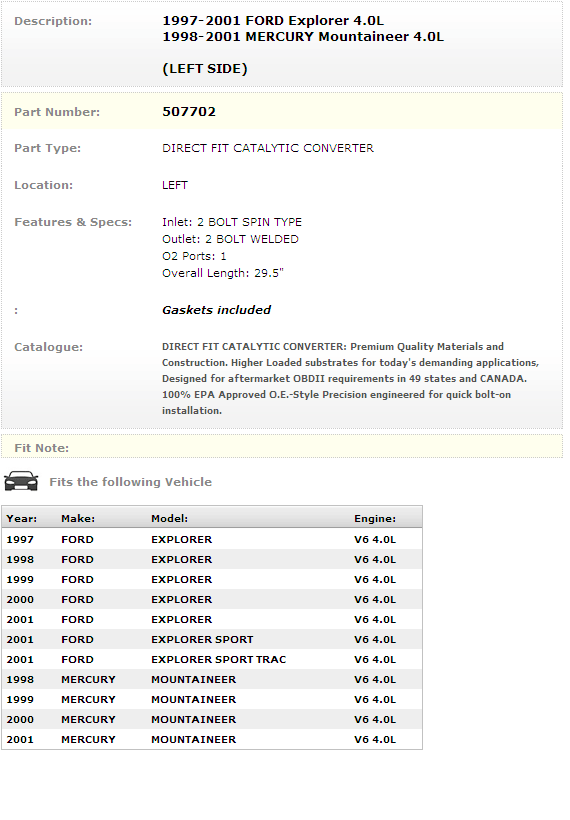Click the LEFT location value
The image size is (570, 820).
coord(175,185)
